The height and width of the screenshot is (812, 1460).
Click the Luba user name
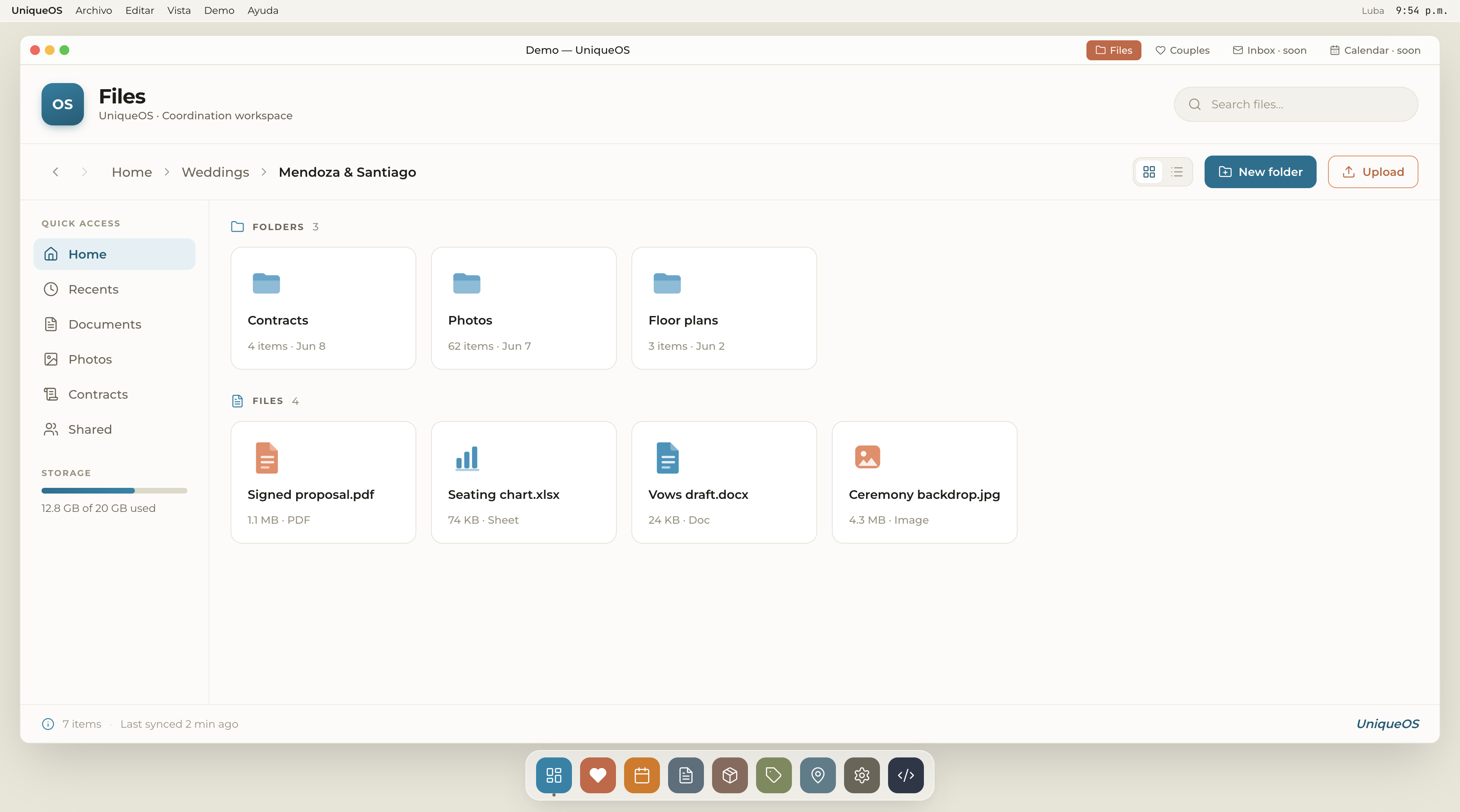click(x=1373, y=11)
